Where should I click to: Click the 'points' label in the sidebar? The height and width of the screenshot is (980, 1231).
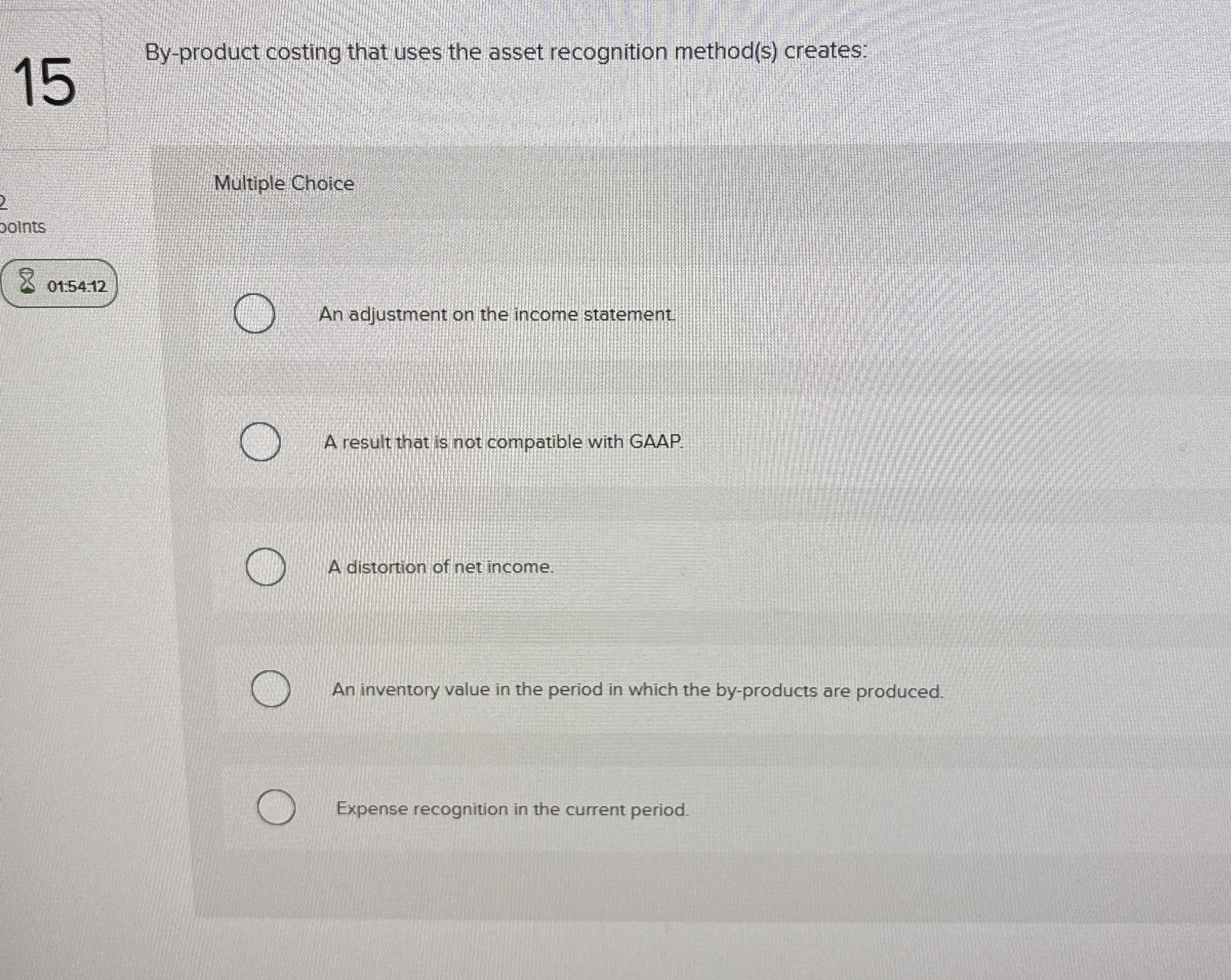[23, 227]
